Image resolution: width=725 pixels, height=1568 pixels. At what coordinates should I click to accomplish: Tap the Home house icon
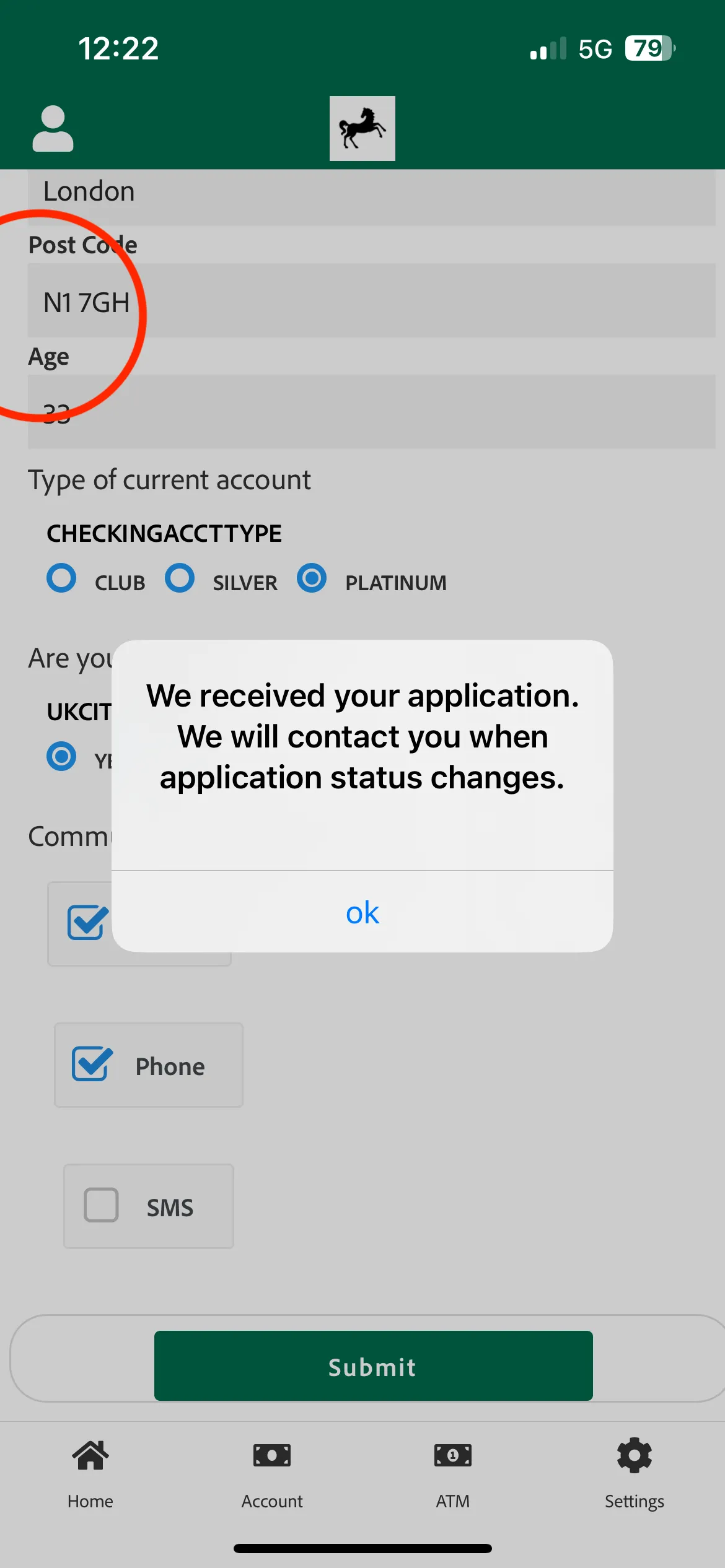pos(90,1455)
